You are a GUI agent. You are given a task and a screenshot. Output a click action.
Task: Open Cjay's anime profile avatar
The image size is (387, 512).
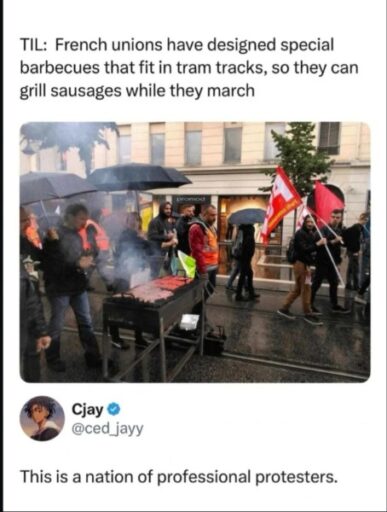(42, 419)
